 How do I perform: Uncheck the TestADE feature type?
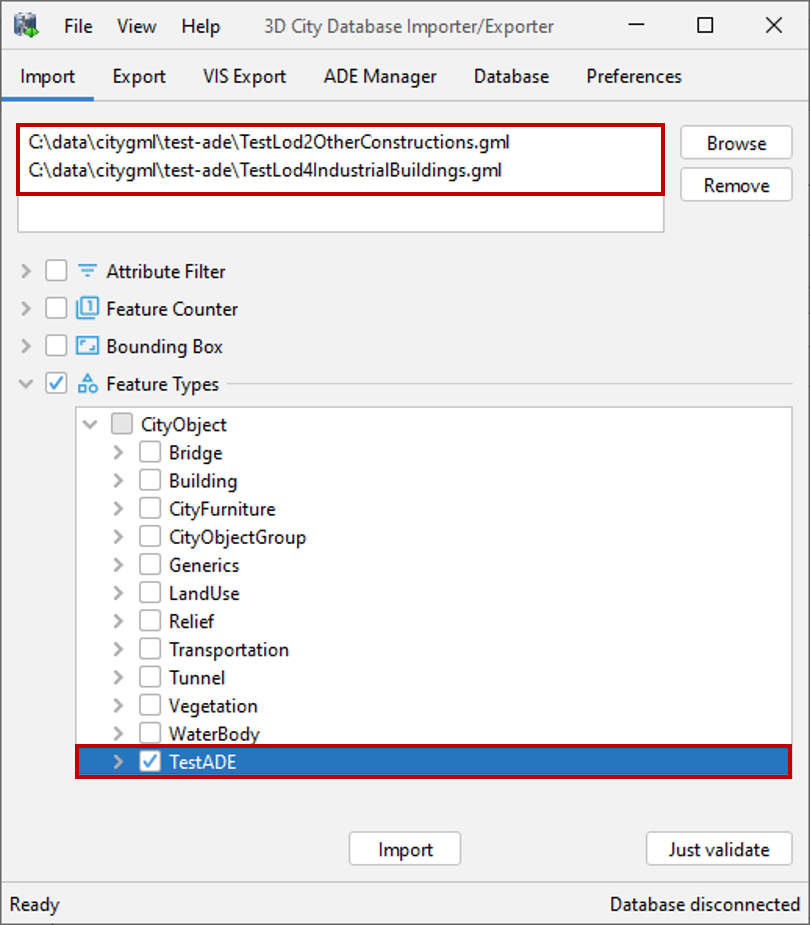150,761
